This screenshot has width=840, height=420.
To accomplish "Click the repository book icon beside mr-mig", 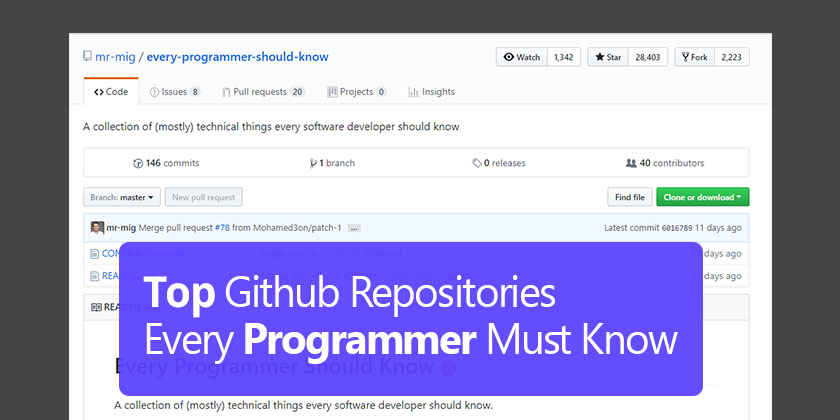I will (x=87, y=56).
